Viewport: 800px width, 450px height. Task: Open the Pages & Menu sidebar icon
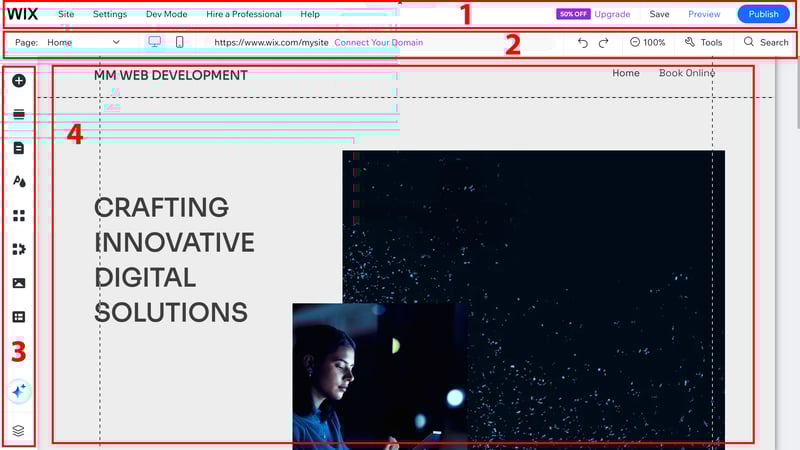pyautogui.click(x=19, y=148)
